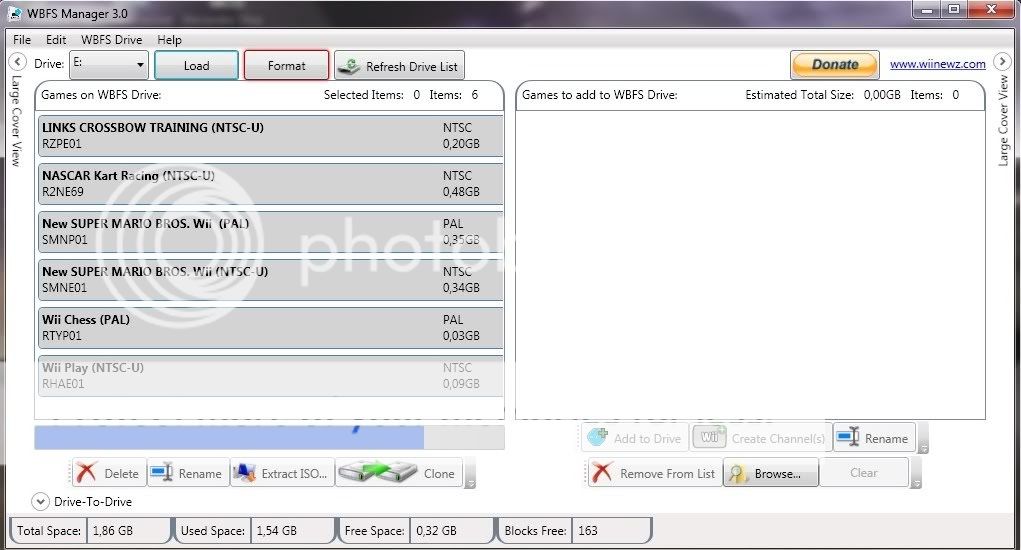Screen dimensions: 1021x550
Task: Click the WBFS Manager title bar app icon
Action: click(15, 13)
